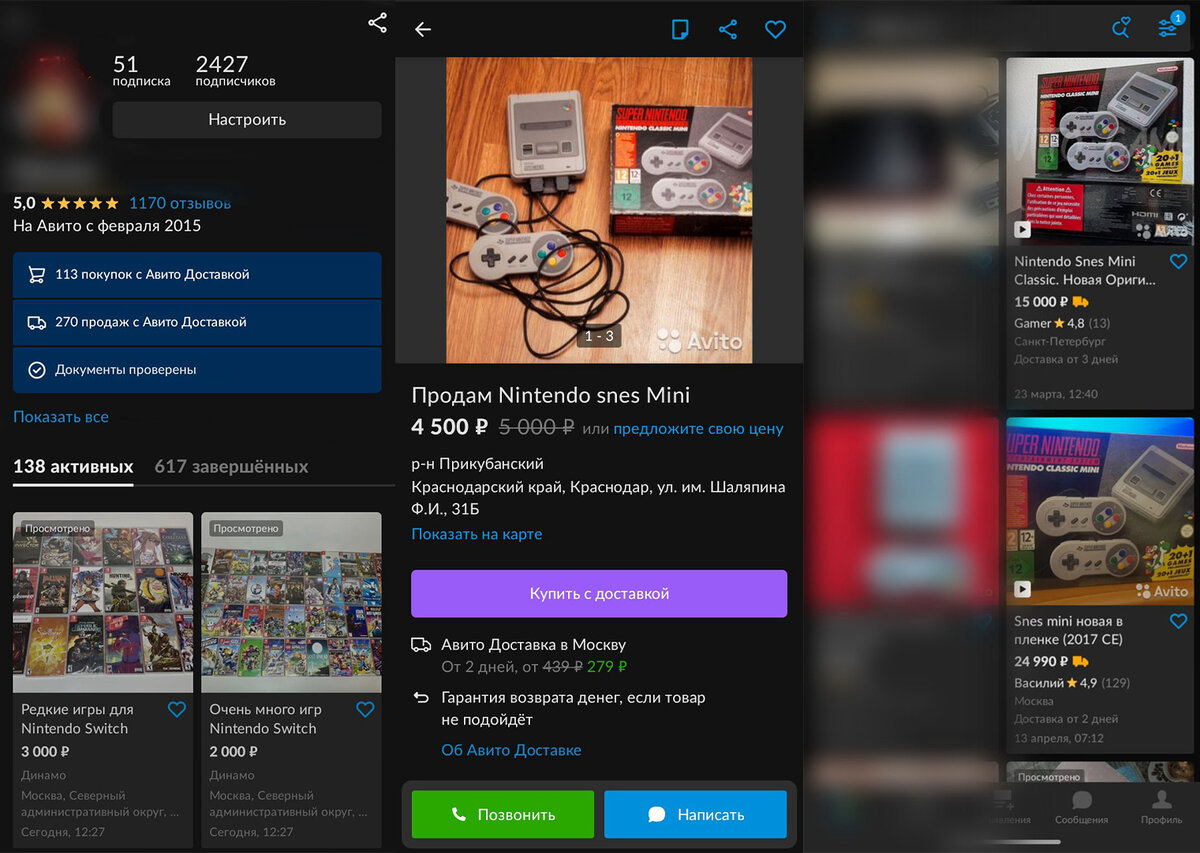Click the price 15 000 ₽
1200x853 pixels.
[x=1041, y=301]
